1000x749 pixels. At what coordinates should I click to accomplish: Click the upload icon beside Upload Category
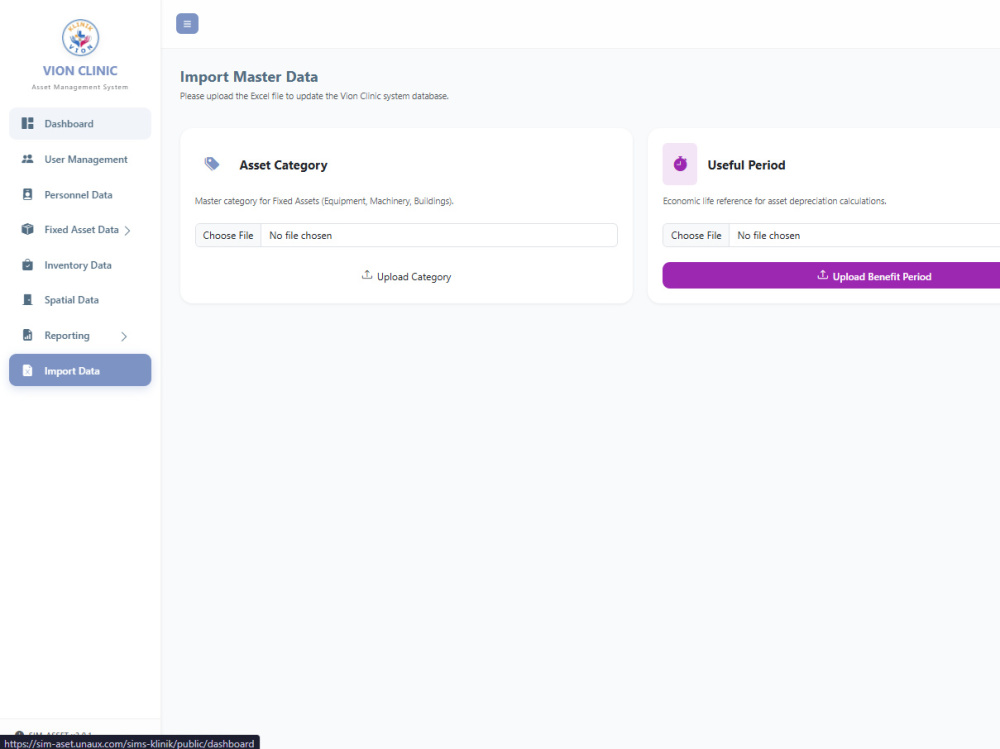click(367, 275)
